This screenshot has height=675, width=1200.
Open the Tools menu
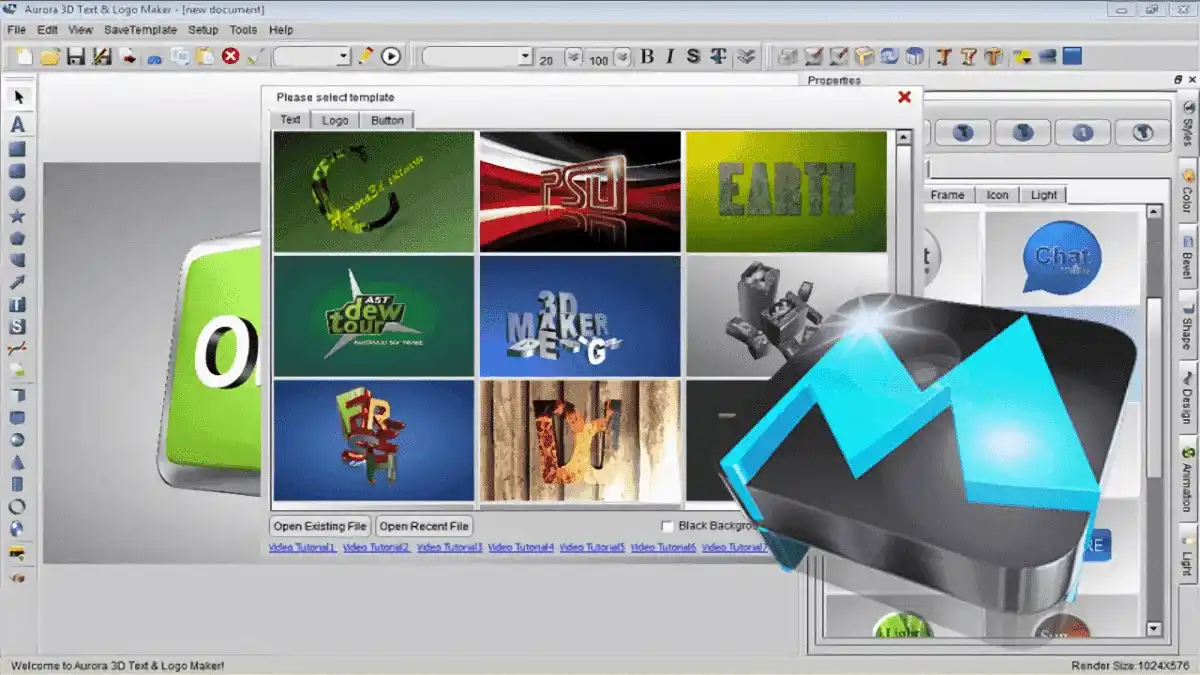coord(243,30)
